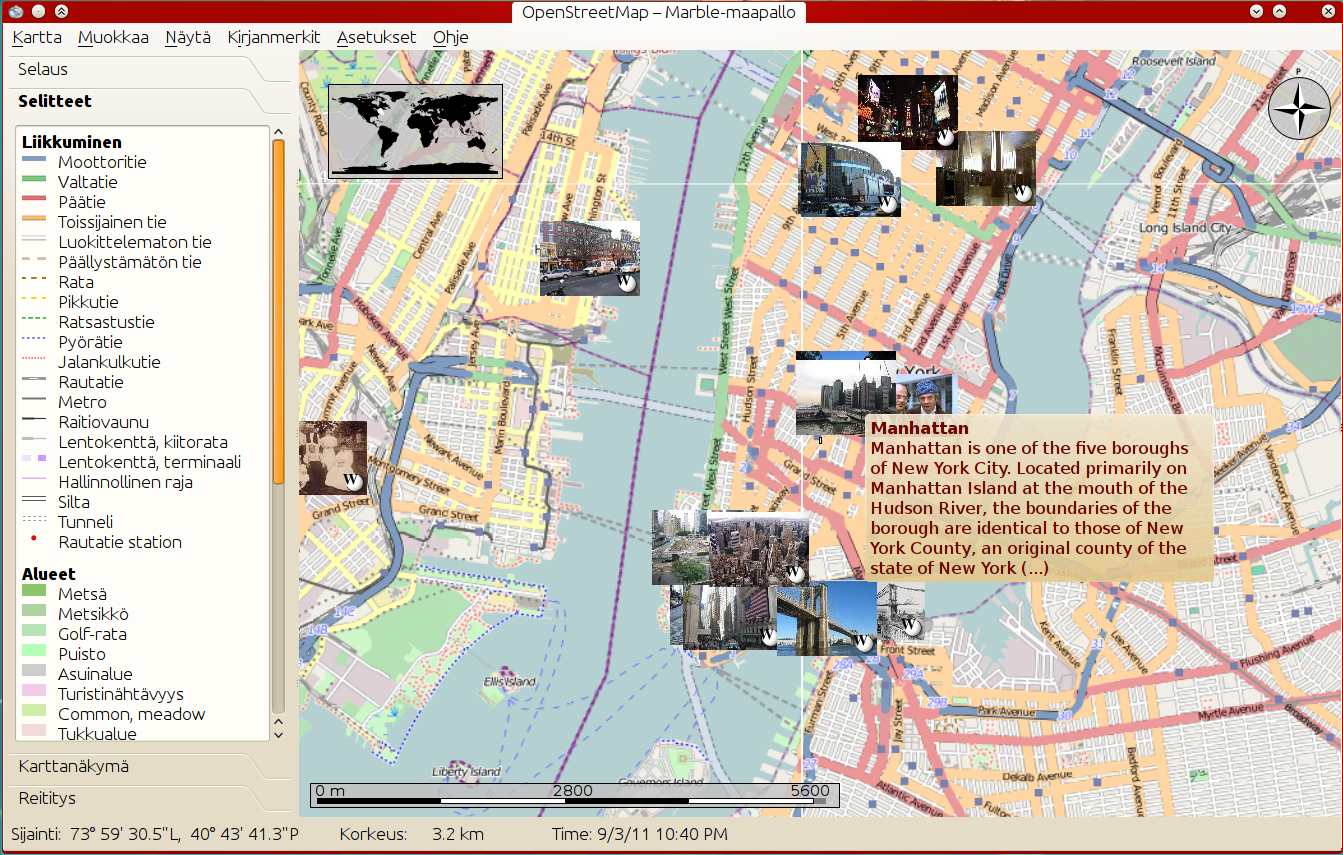Open the Kartta menu
Image resolution: width=1343 pixels, height=855 pixels.
tap(37, 37)
